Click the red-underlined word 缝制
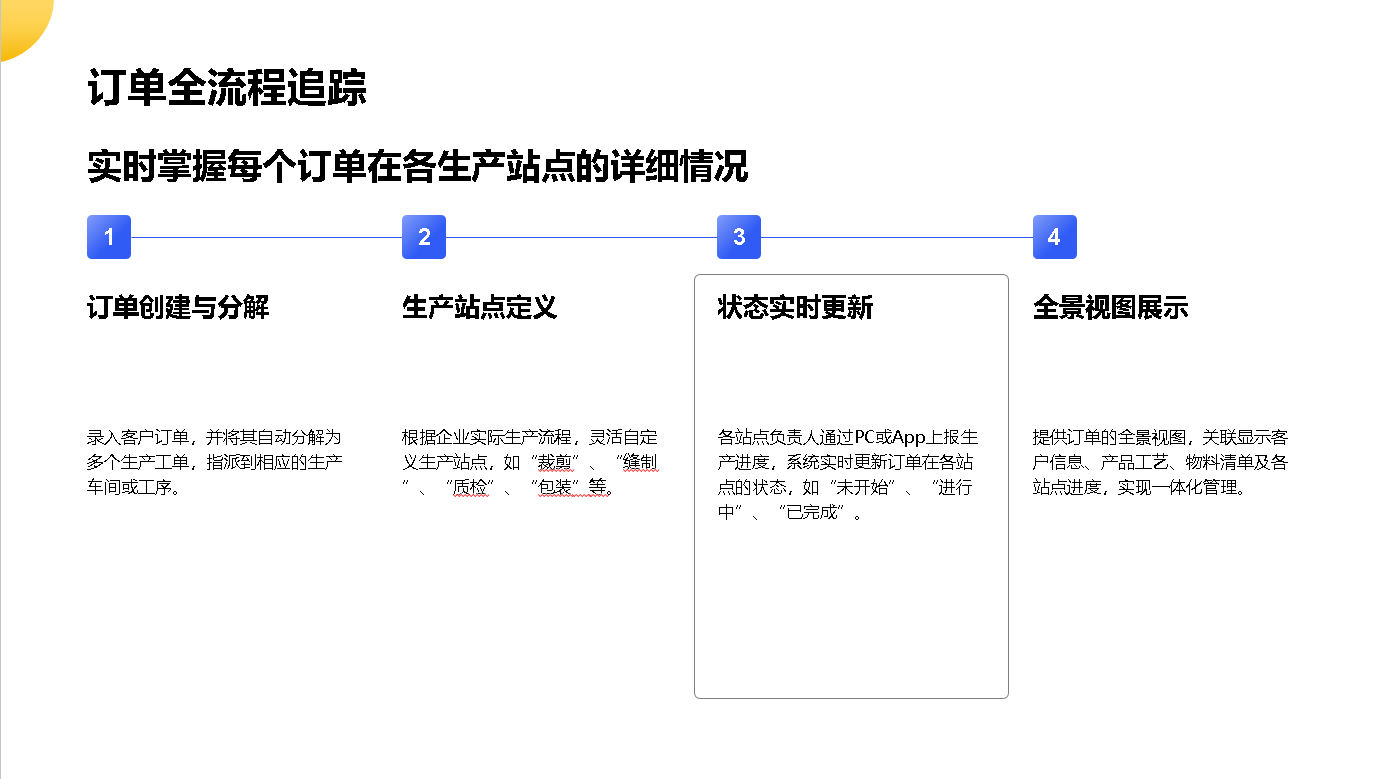 [639, 463]
